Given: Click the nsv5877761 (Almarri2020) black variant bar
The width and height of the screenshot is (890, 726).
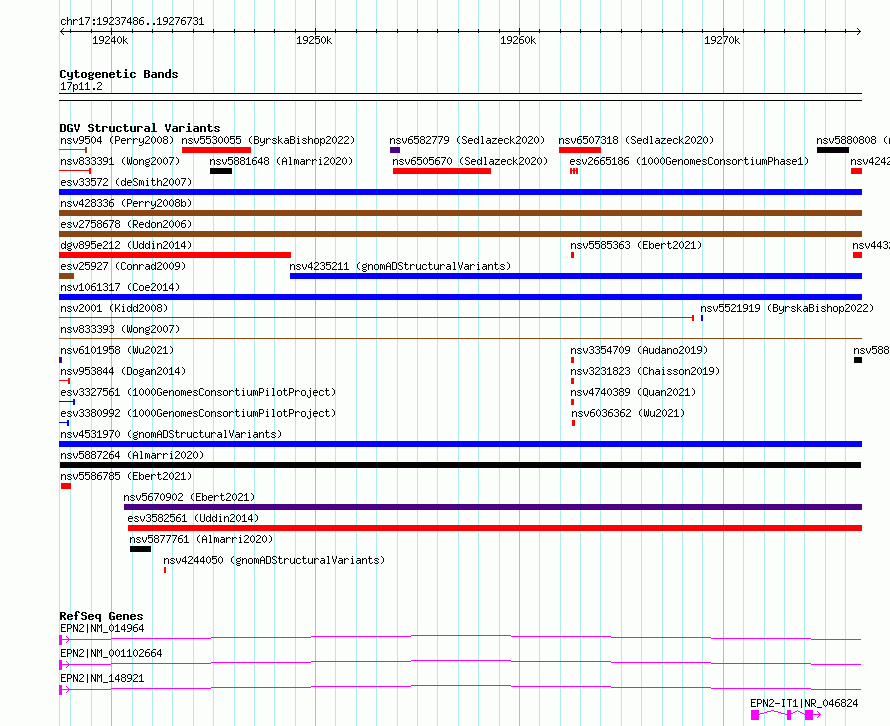Looking at the screenshot, I should point(140,549).
